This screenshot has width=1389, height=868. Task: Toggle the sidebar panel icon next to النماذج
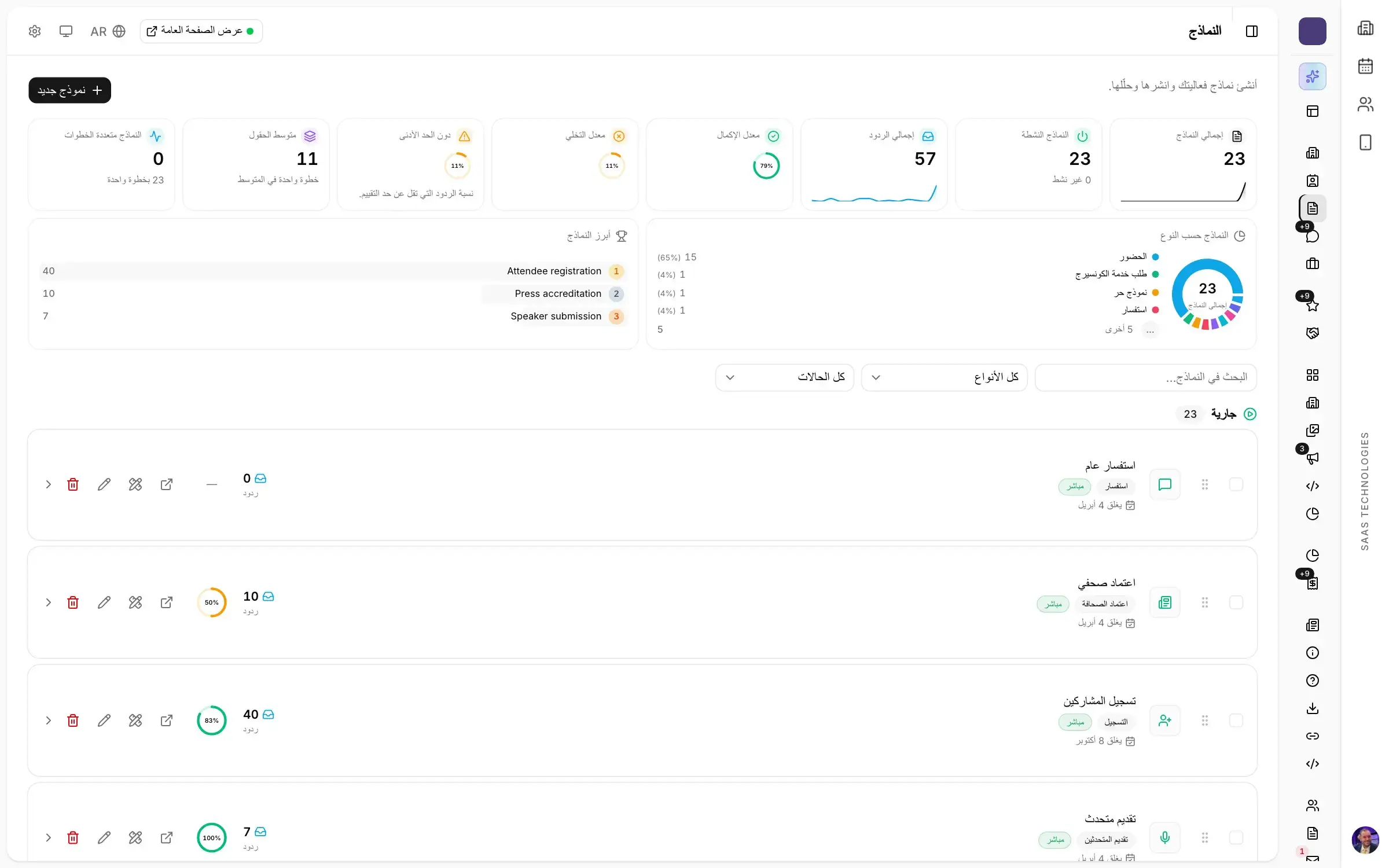(1252, 31)
